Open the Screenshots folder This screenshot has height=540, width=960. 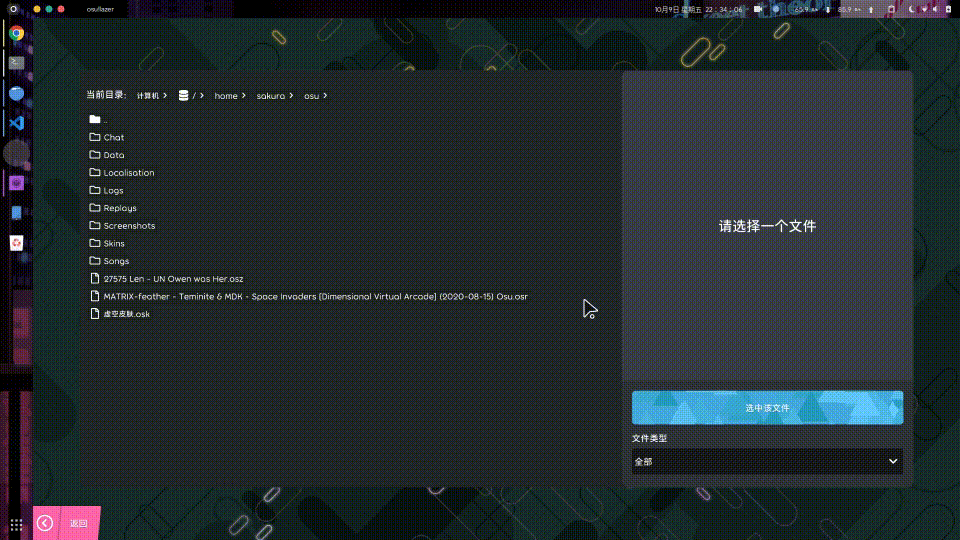point(122,225)
